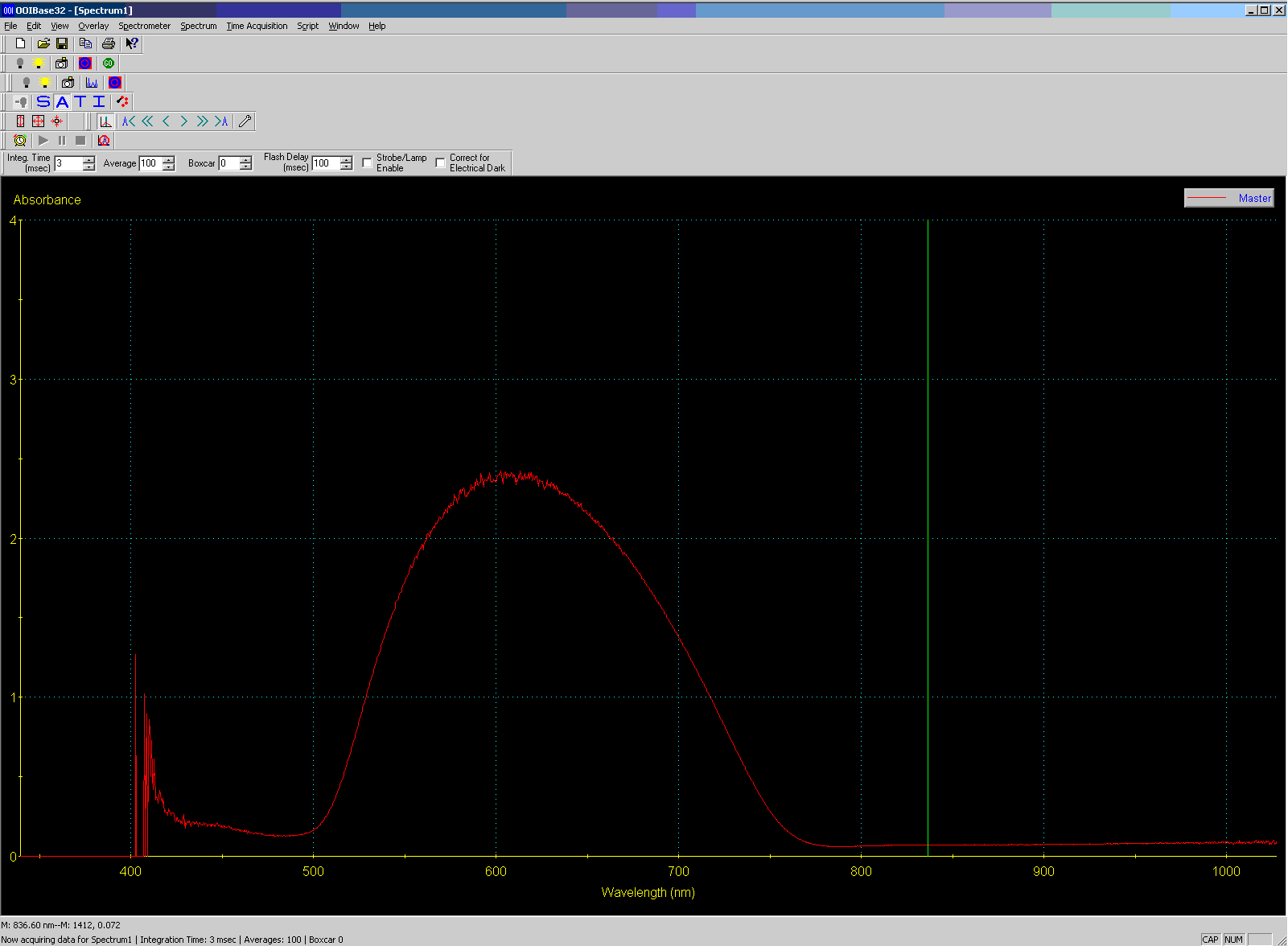Move cursor right fast with double chevron
Image resolution: width=1288 pixels, height=946 pixels.
coord(203,121)
